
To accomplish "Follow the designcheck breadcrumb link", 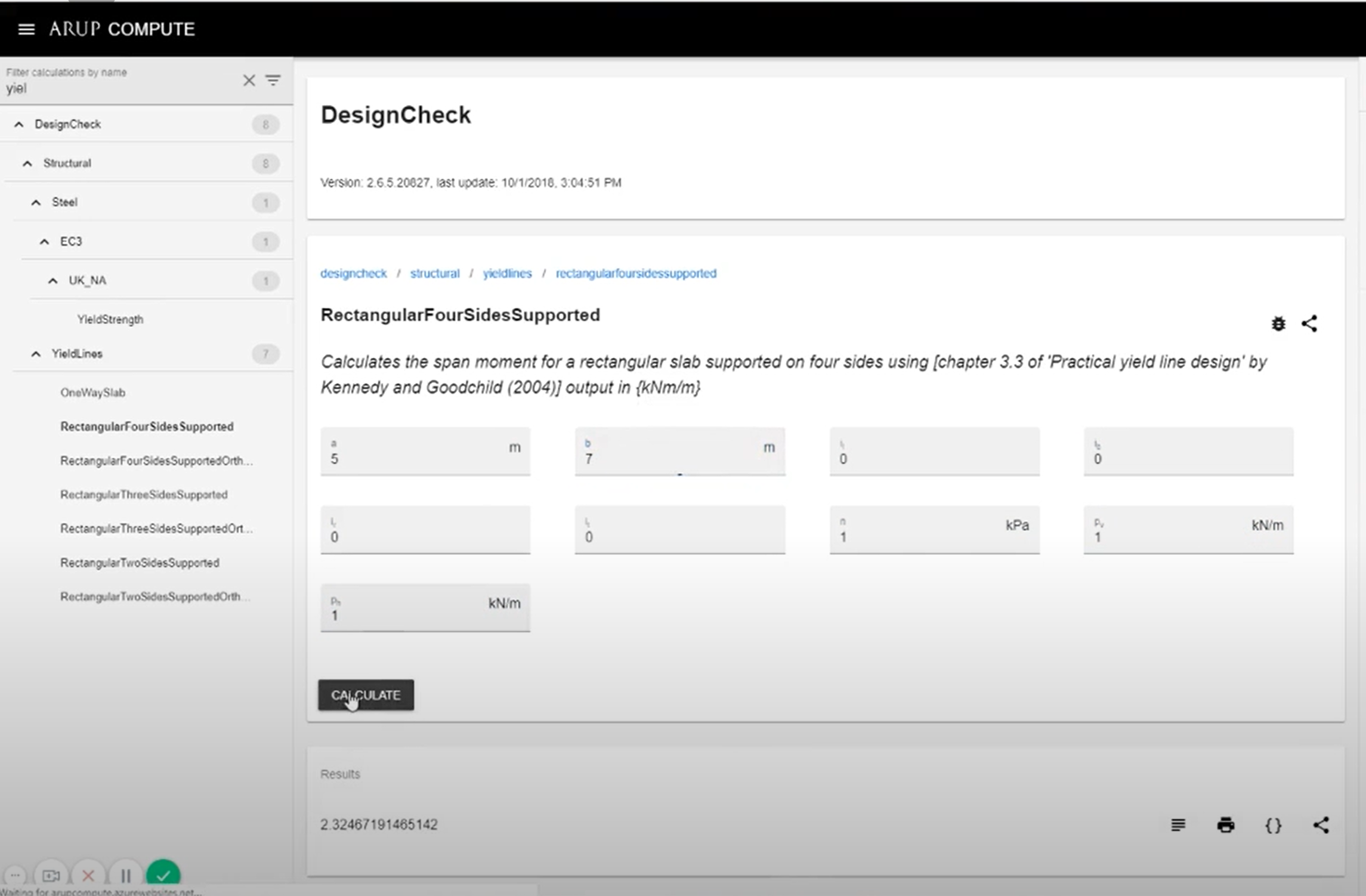I will (x=354, y=273).
